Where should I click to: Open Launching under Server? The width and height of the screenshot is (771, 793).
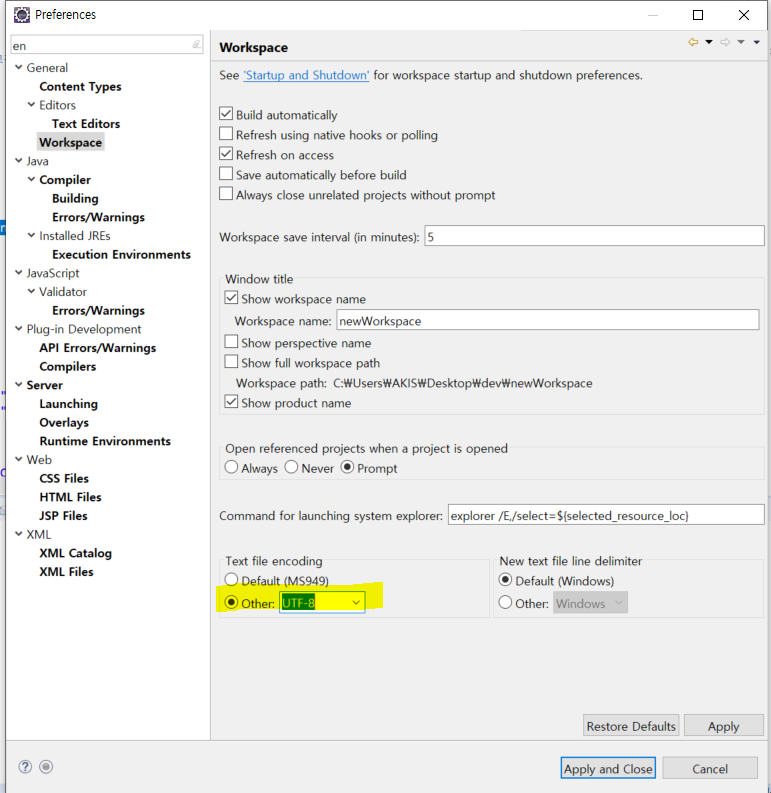tap(69, 404)
